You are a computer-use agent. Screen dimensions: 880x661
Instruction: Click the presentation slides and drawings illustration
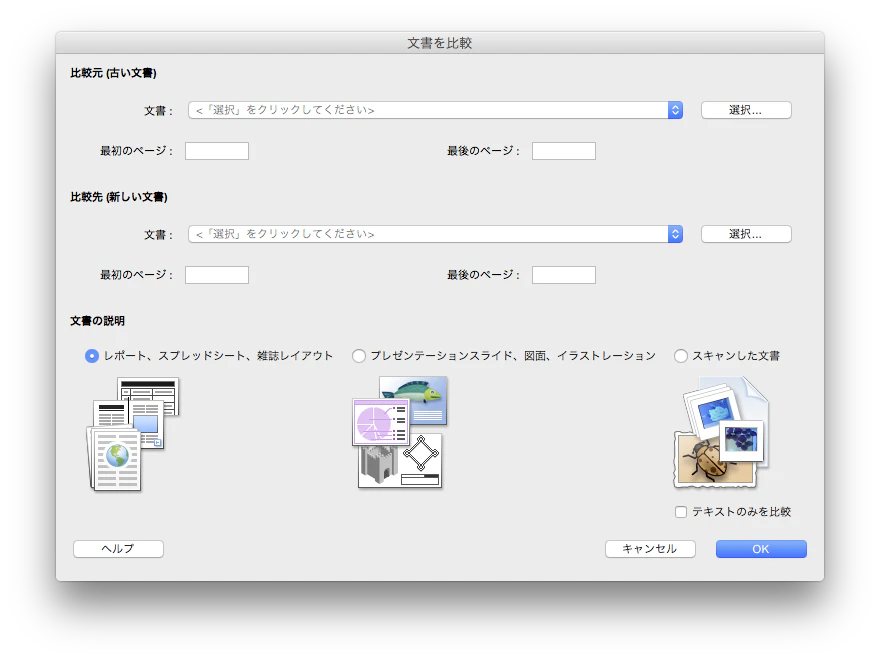point(400,432)
